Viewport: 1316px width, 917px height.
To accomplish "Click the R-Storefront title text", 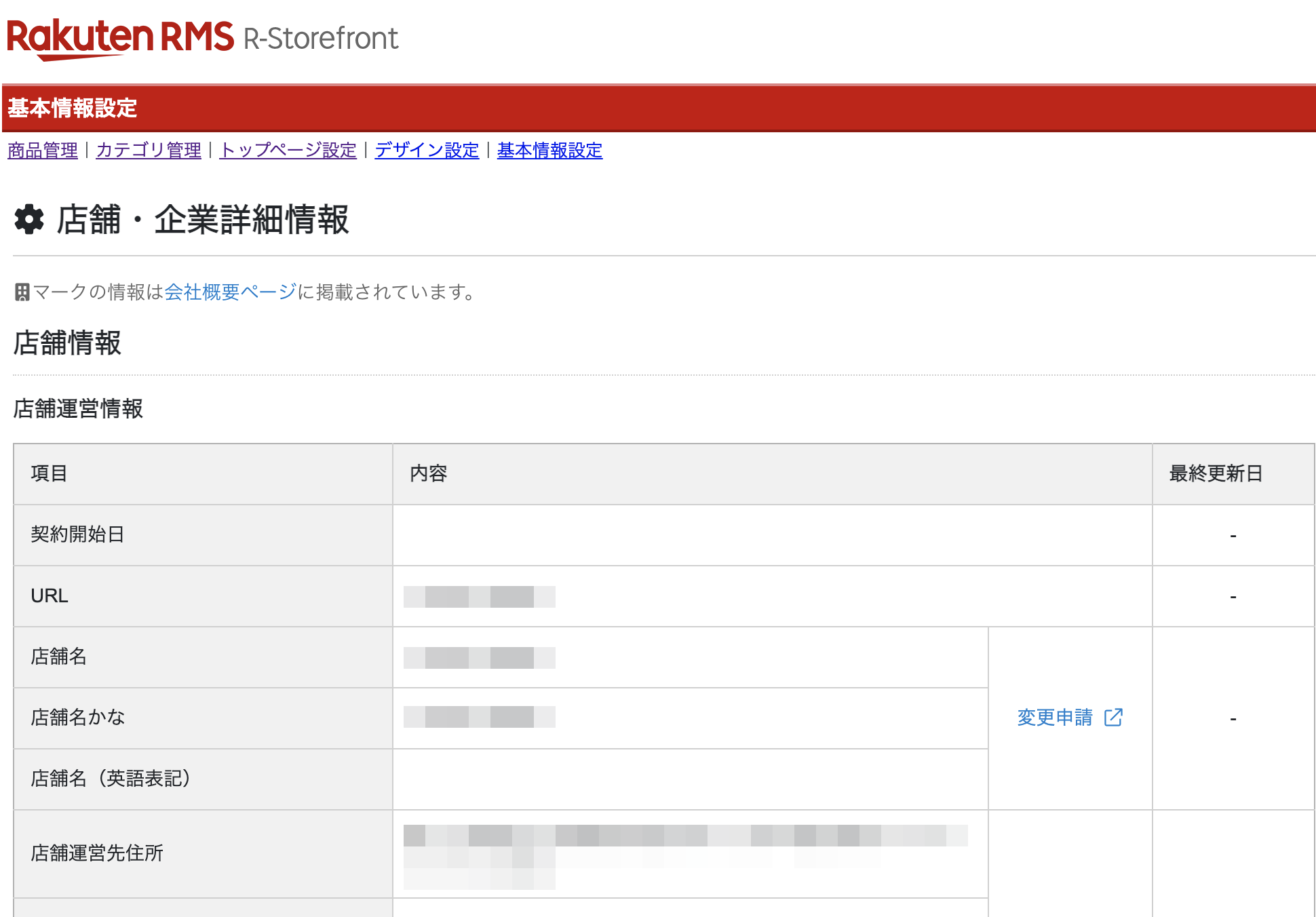I will coord(321,39).
